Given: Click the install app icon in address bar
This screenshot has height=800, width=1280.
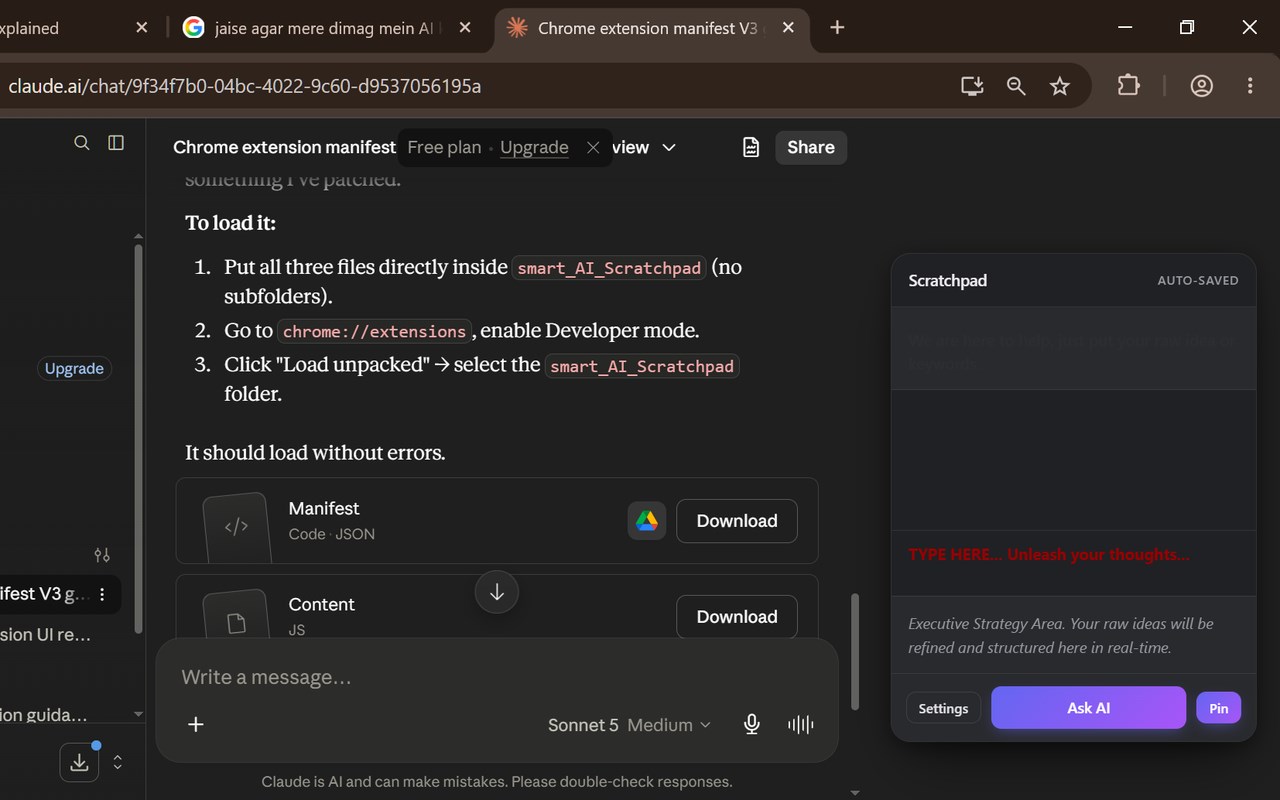Looking at the screenshot, I should pos(972,86).
